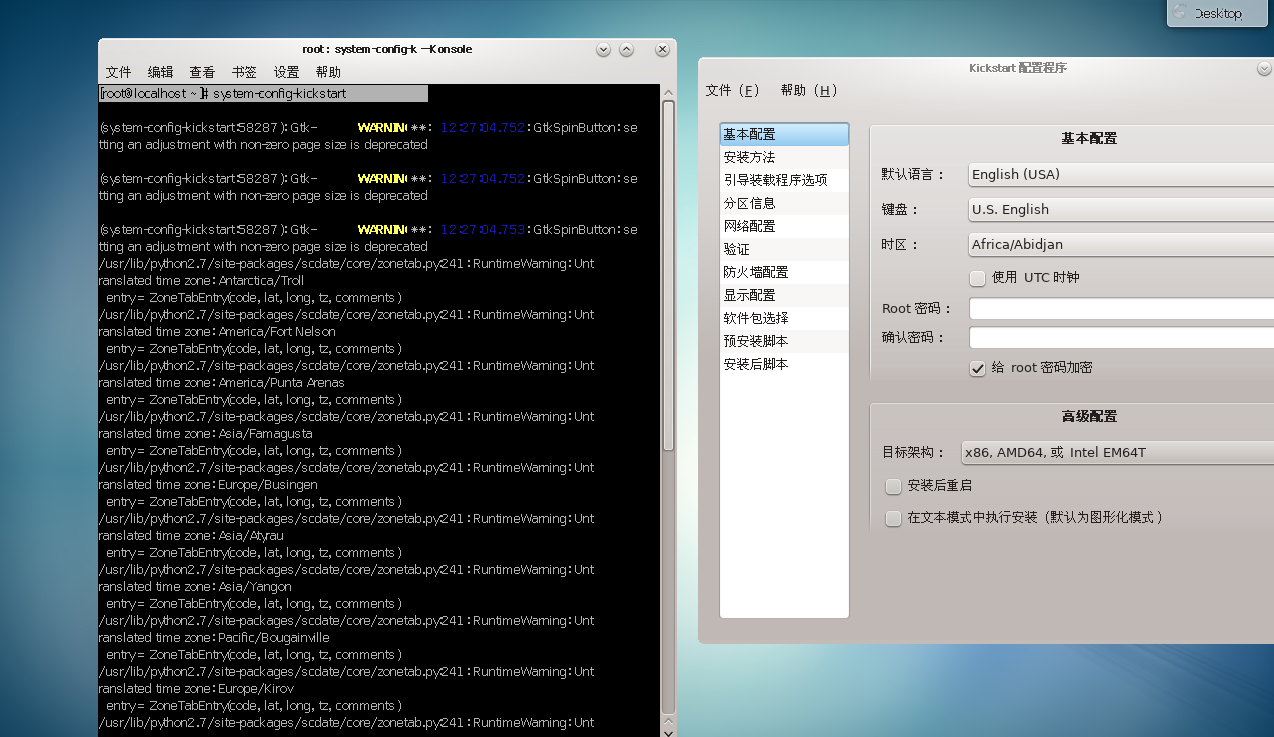Maximize the Konsole window
This screenshot has height=737, width=1274.
coord(626,49)
